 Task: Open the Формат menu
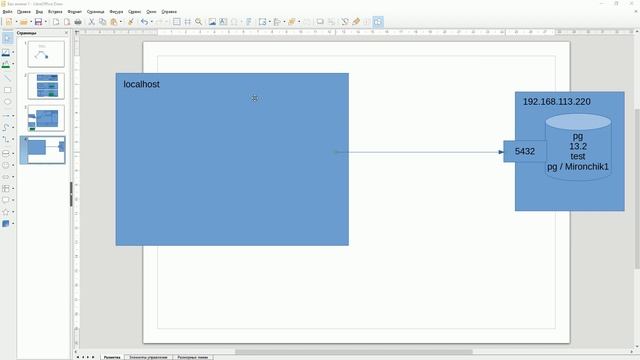point(75,12)
